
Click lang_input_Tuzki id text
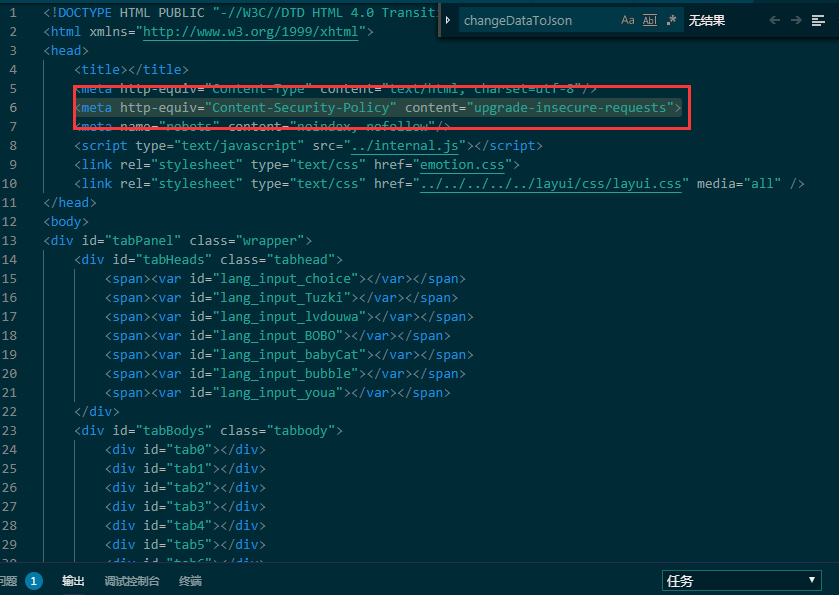click(281, 298)
